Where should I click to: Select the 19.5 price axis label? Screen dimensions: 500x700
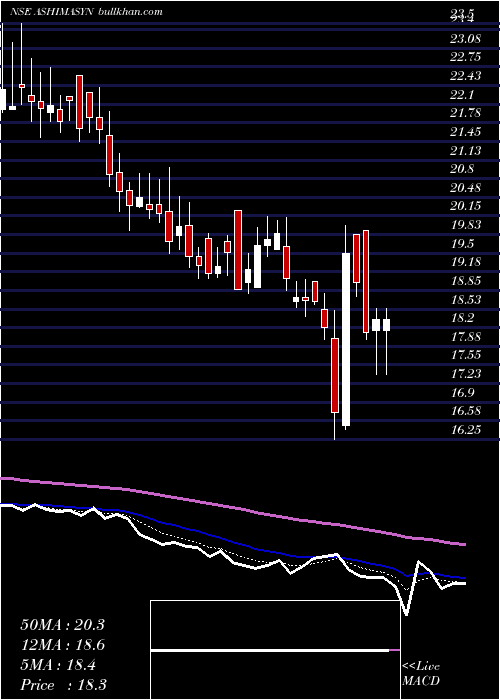tap(462, 243)
